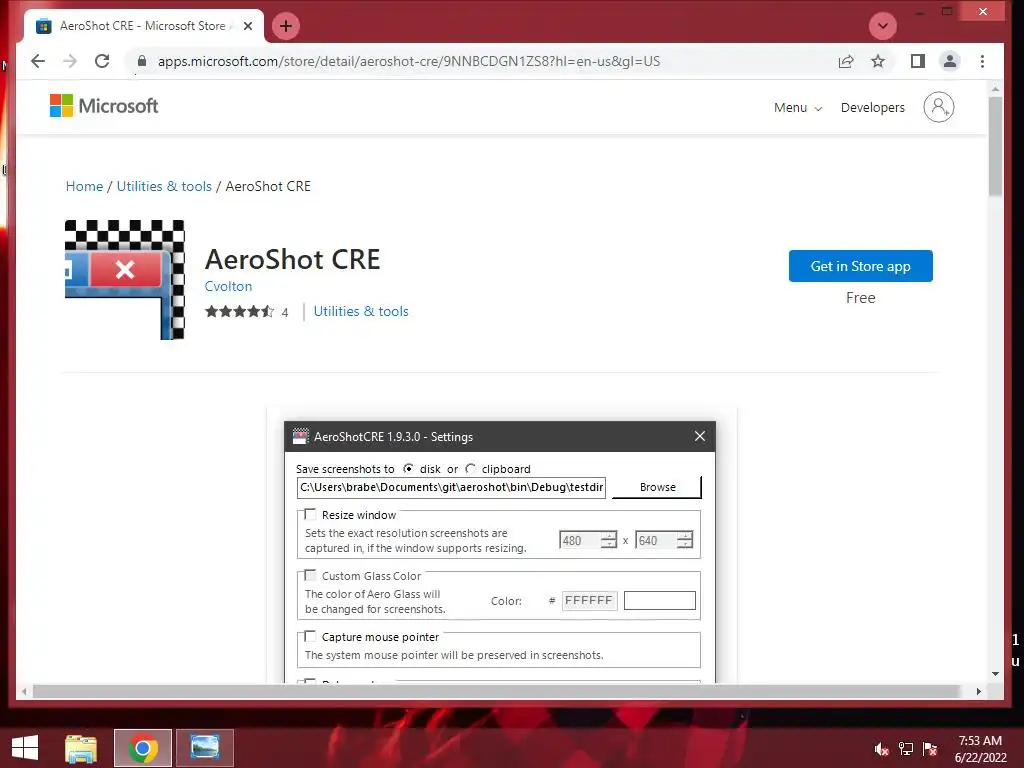Select the disk radio option

[x=408, y=469]
